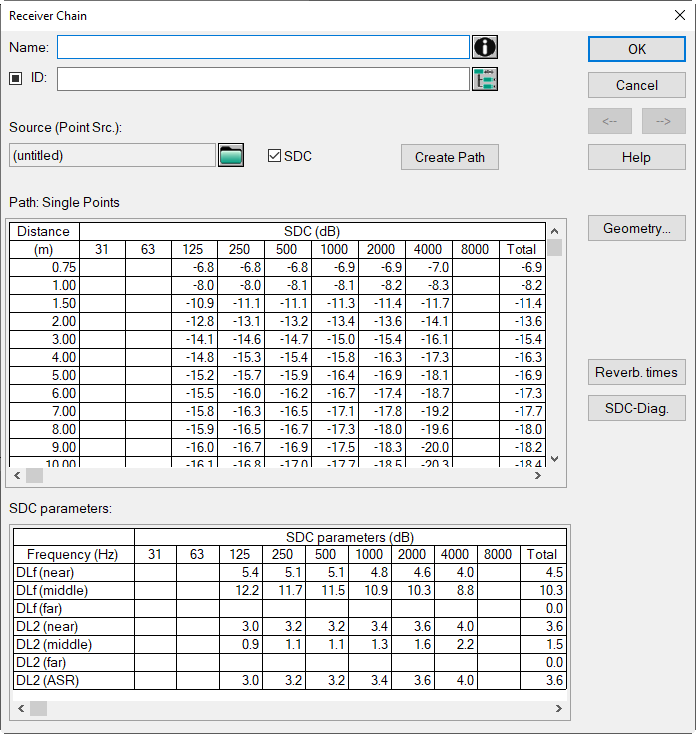Image resolution: width=696 pixels, height=734 pixels.
Task: Click left arrow of SDC parameters scrollbar
Action: tap(21, 709)
